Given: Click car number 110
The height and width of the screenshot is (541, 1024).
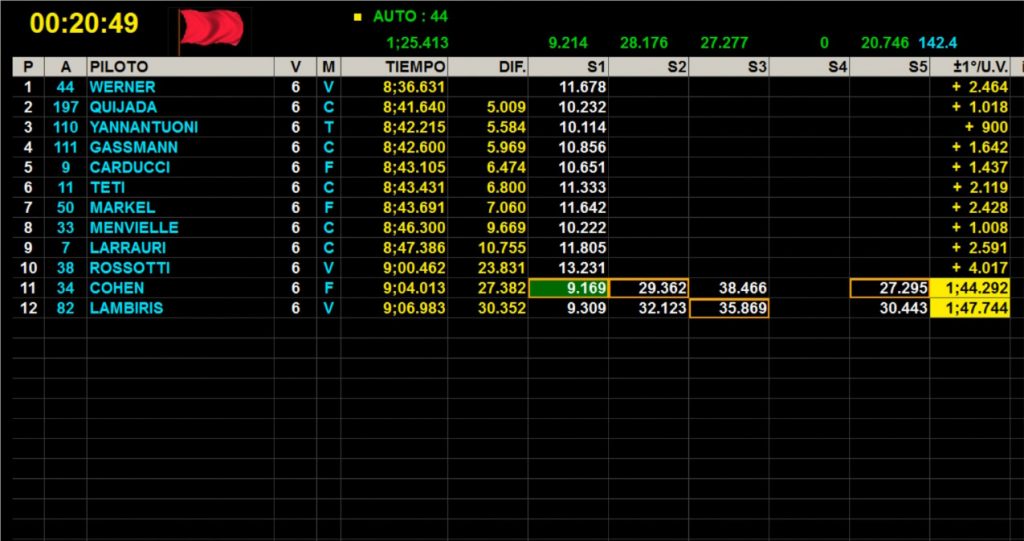Looking at the screenshot, I should (65, 127).
